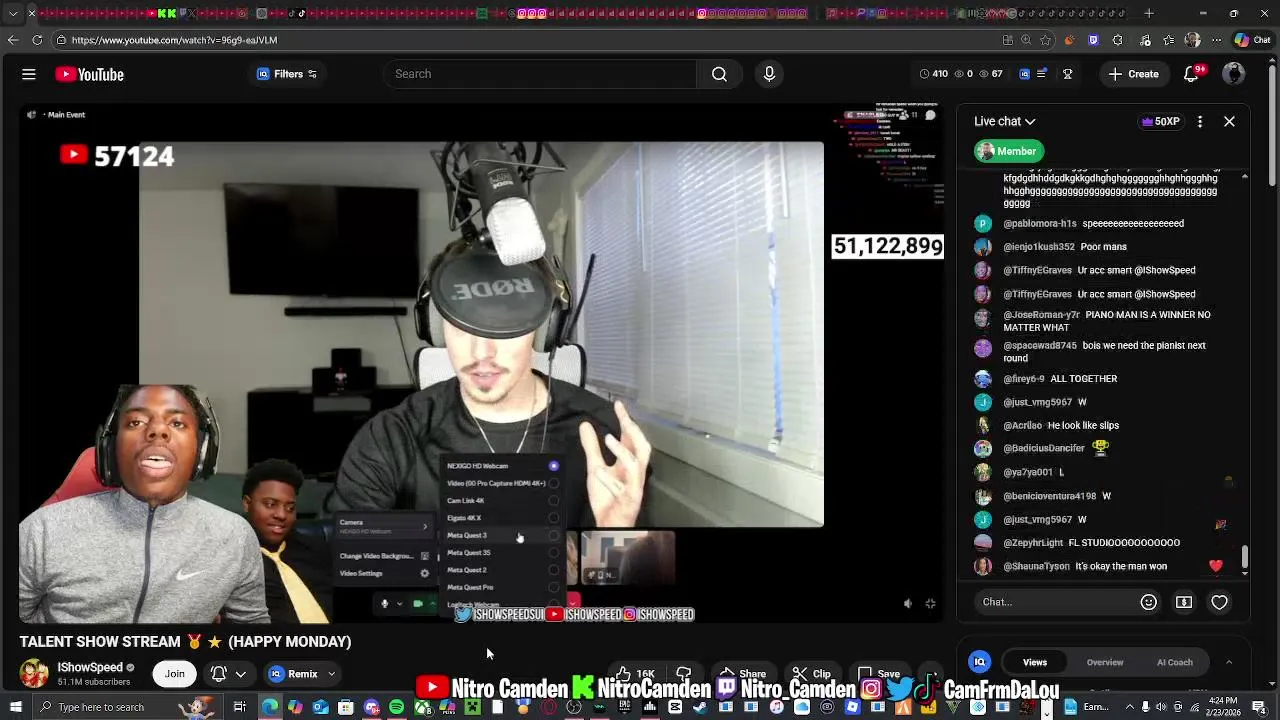1280x720 pixels.
Task: Click the vidIQ round logo beside Views tab
Action: pyautogui.click(x=980, y=662)
